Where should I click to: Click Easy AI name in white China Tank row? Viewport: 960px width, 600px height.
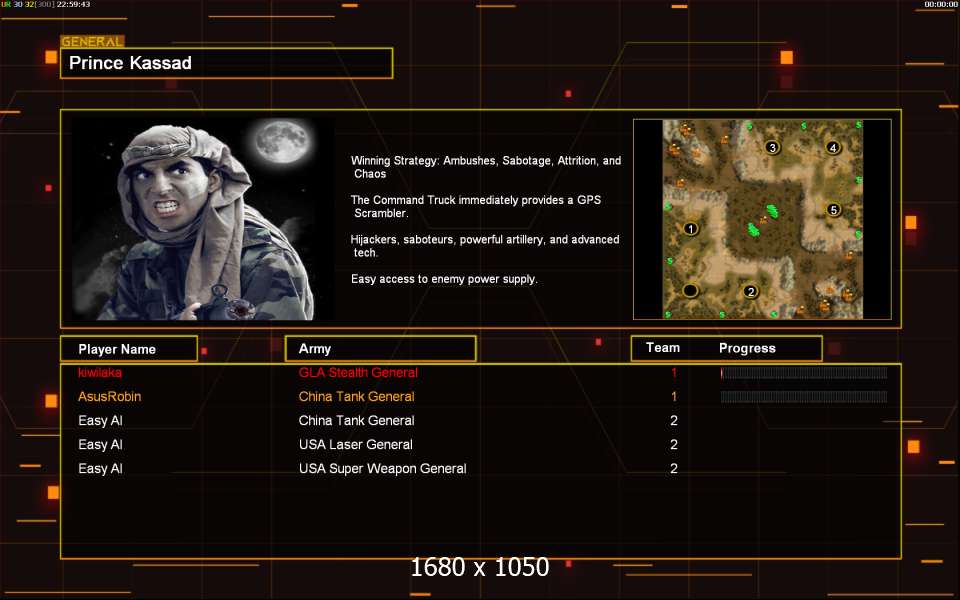tap(100, 421)
